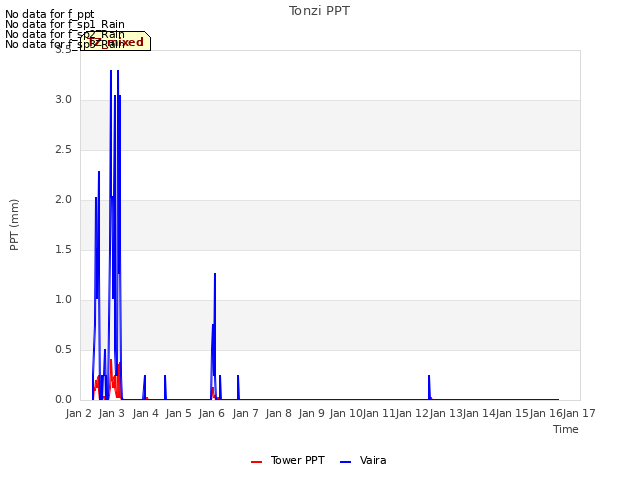Click the Jan 2 x-axis tick label
640x480 pixels.
(79, 413)
